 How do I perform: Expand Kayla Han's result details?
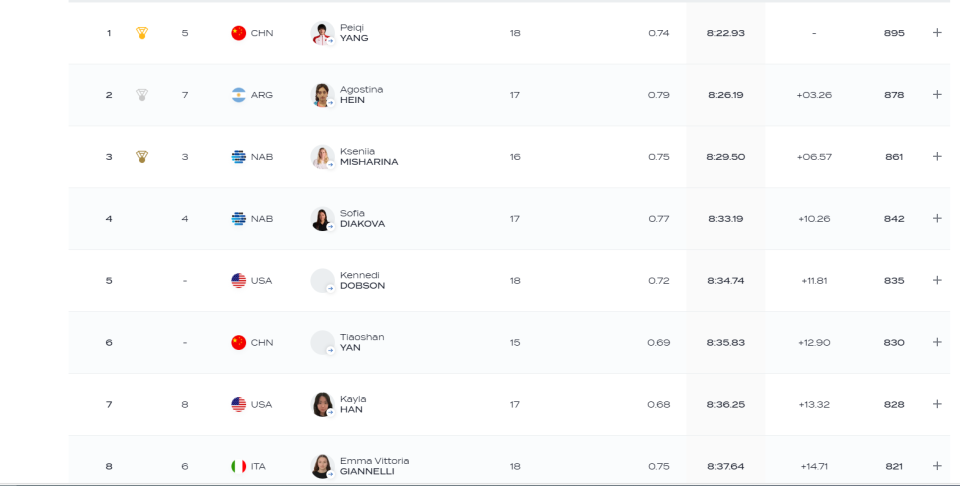click(x=937, y=404)
